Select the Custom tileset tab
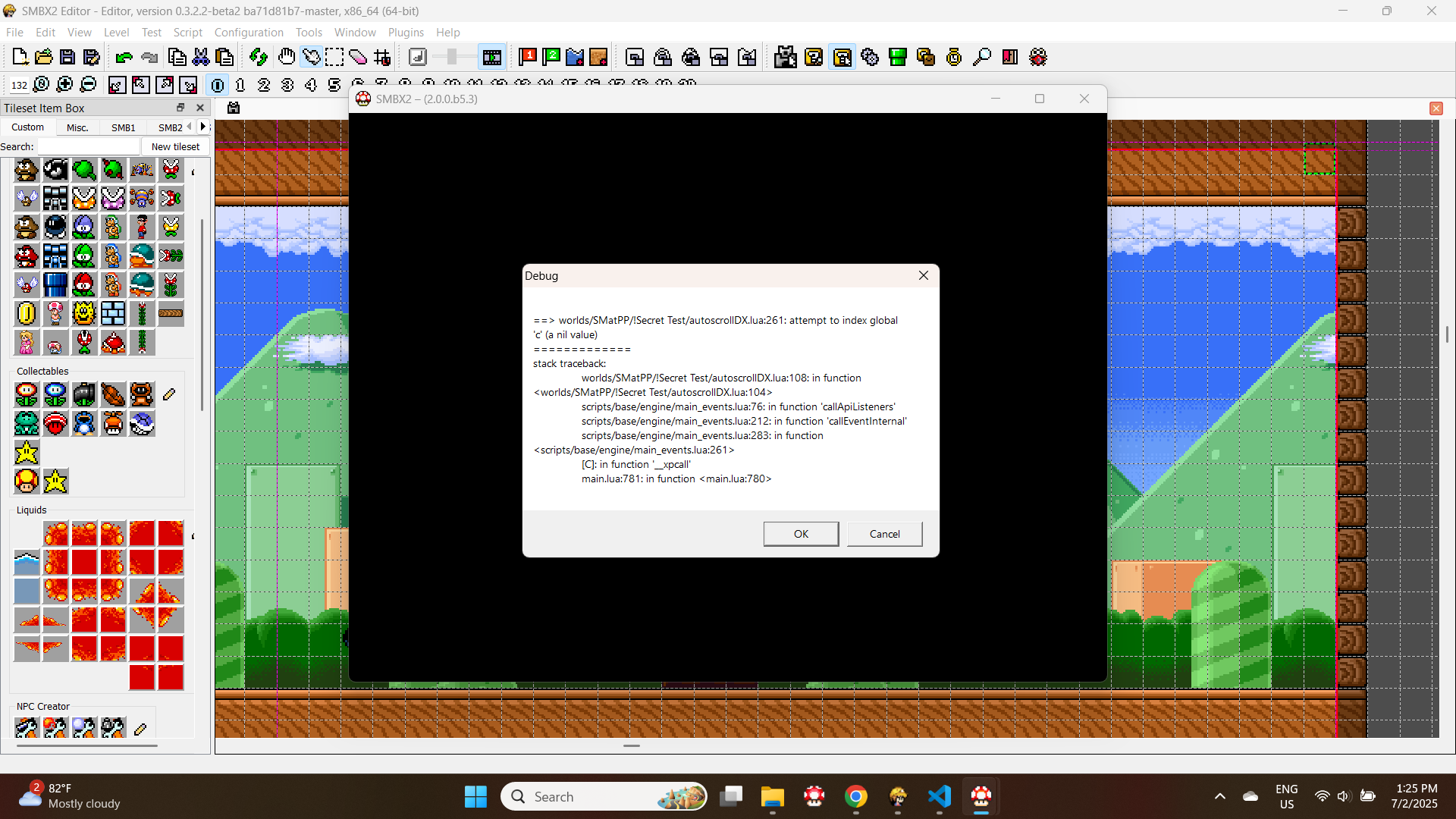The height and width of the screenshot is (819, 1456). 27,127
